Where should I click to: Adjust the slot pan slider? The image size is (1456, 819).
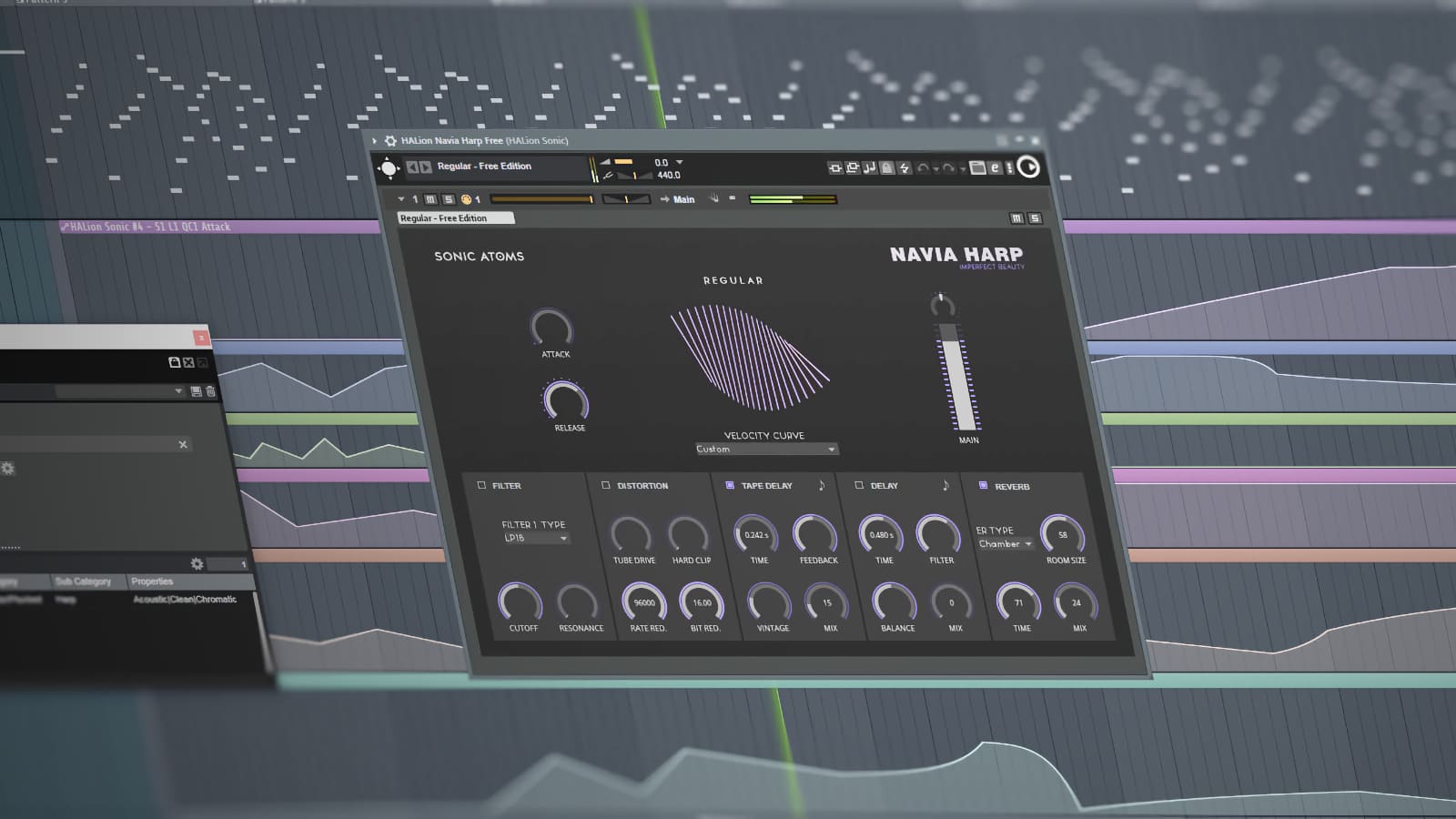[626, 199]
